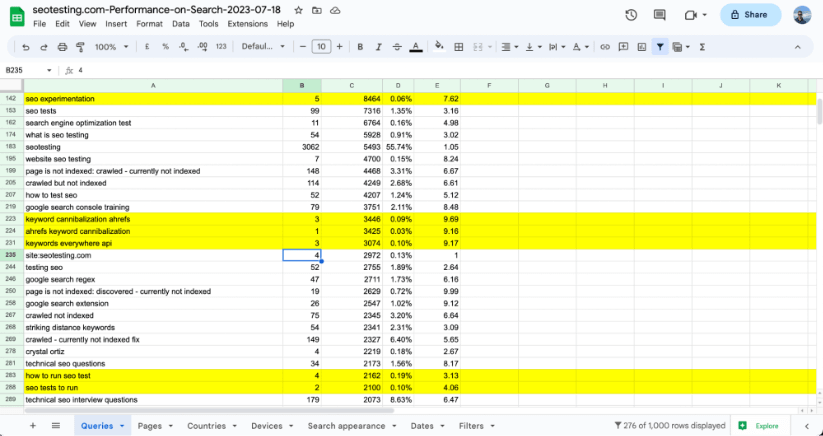Open the Edit menu
This screenshot has height=436, width=823.
point(62,24)
